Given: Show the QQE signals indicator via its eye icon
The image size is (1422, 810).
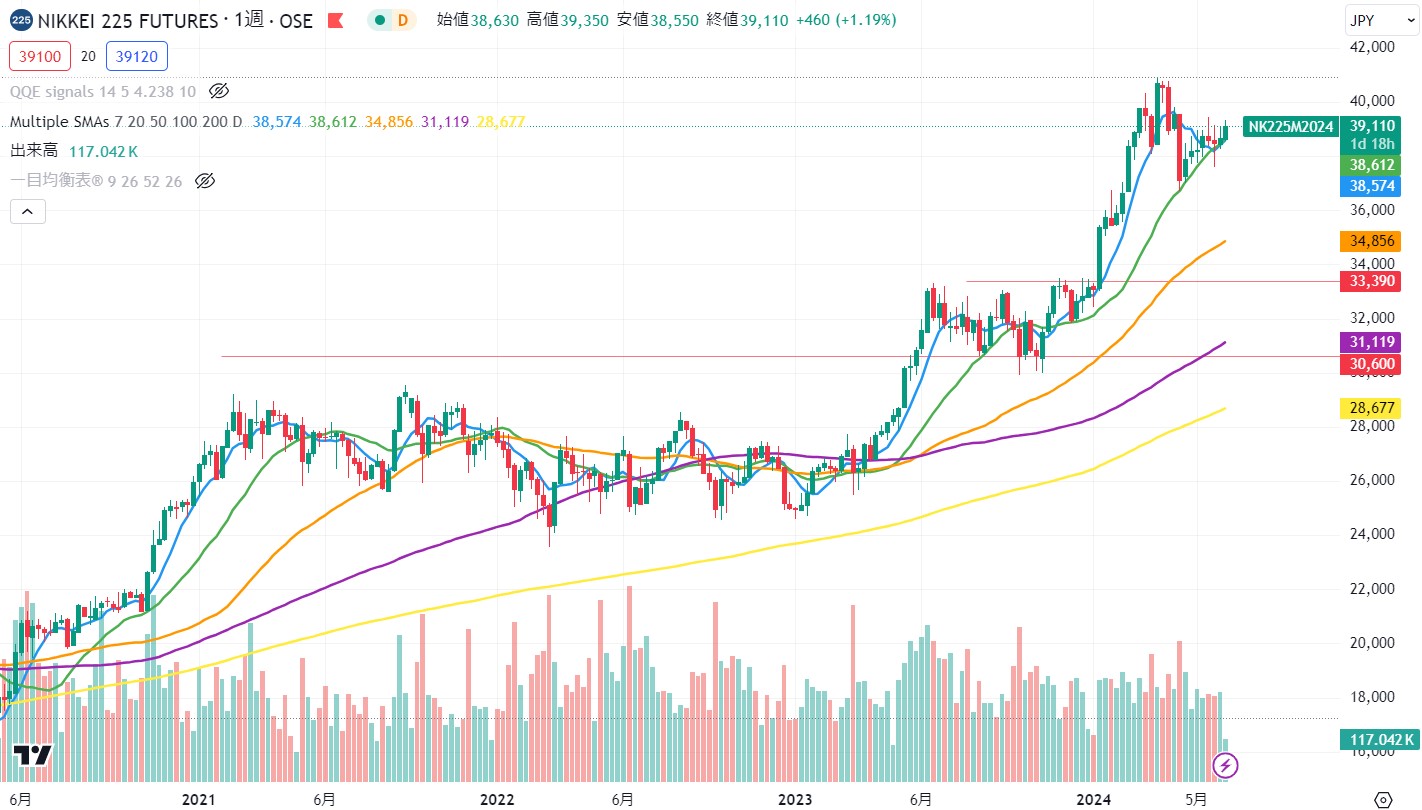Looking at the screenshot, I should (219, 91).
